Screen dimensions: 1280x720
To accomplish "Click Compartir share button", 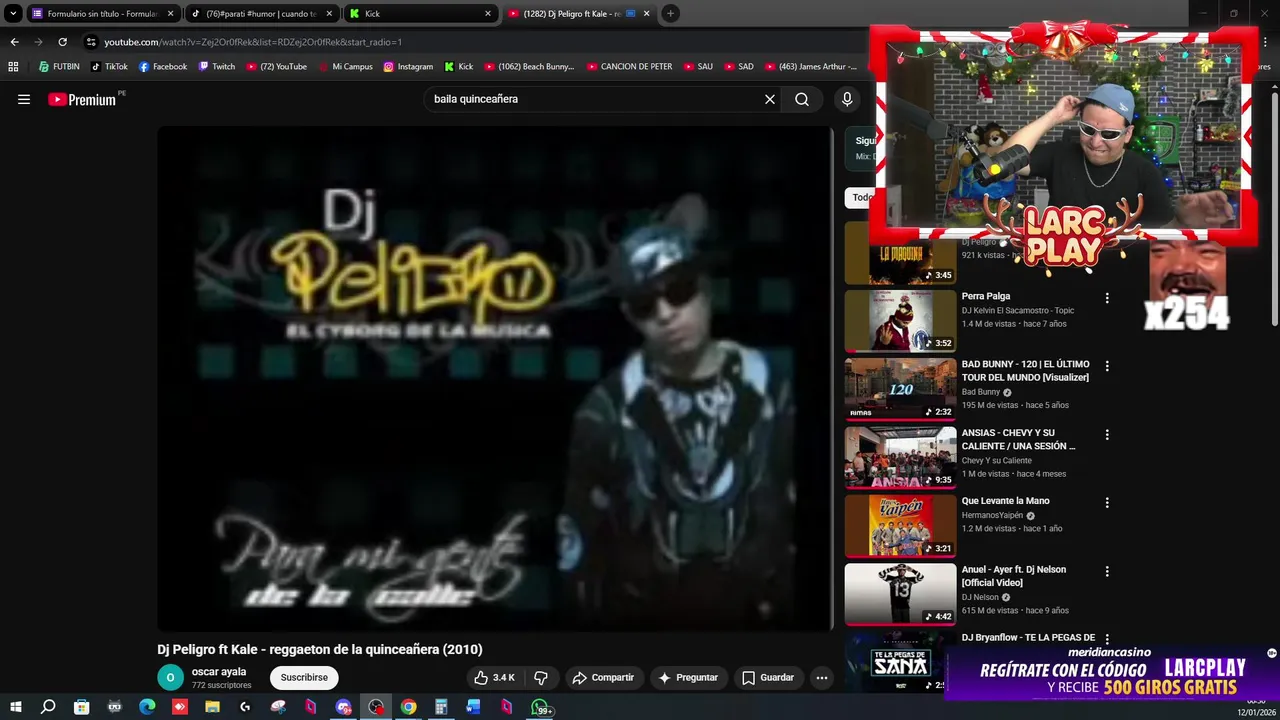I will 603,677.
